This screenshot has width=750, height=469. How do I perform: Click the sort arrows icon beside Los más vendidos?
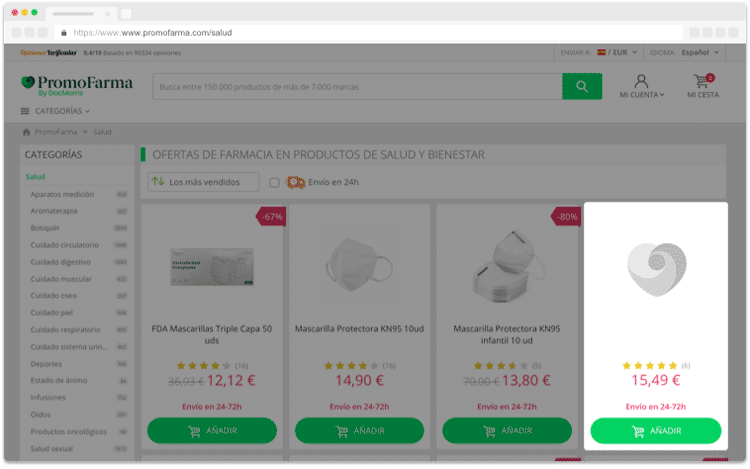[x=158, y=182]
